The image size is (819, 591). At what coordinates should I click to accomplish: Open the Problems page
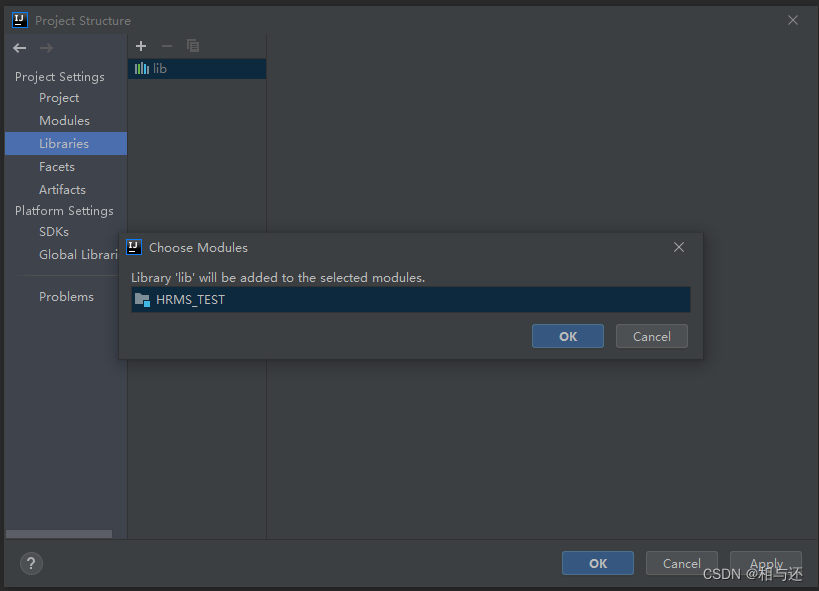[x=66, y=296]
